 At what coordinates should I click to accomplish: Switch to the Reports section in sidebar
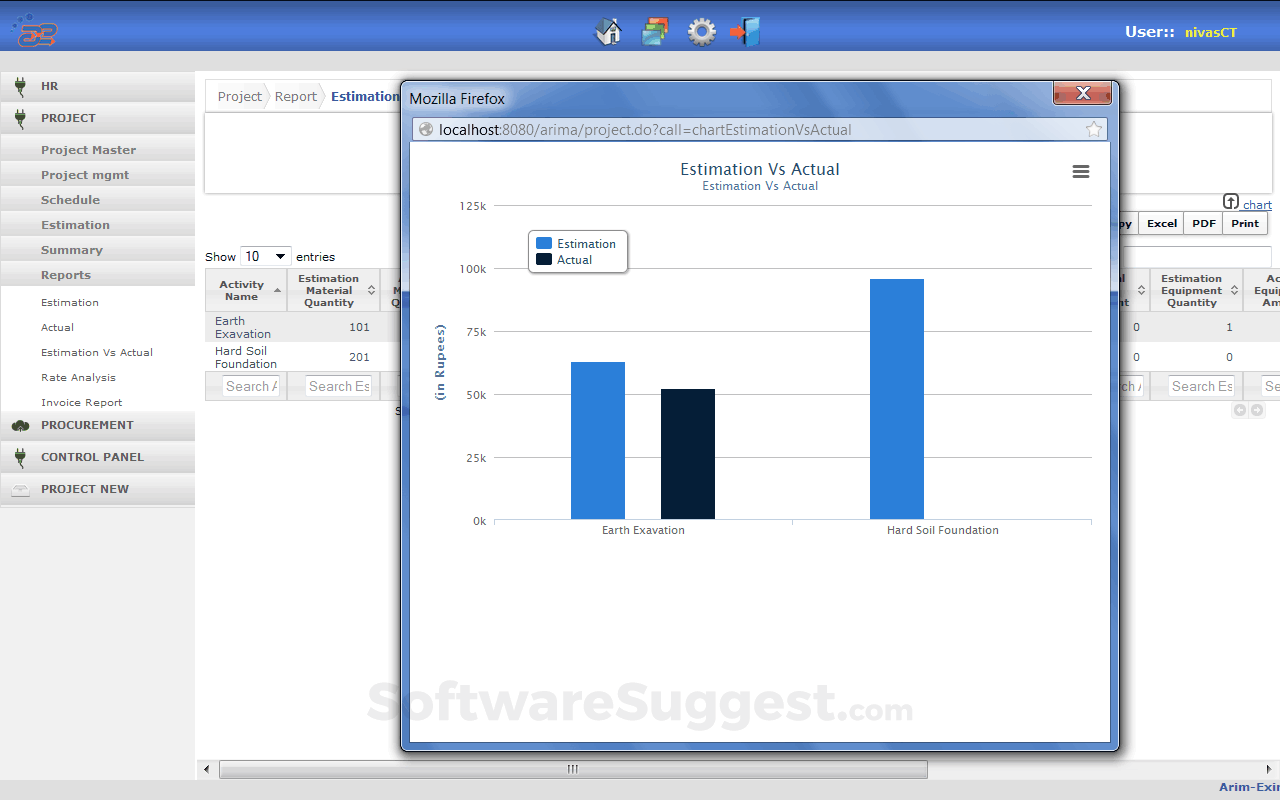(66, 274)
